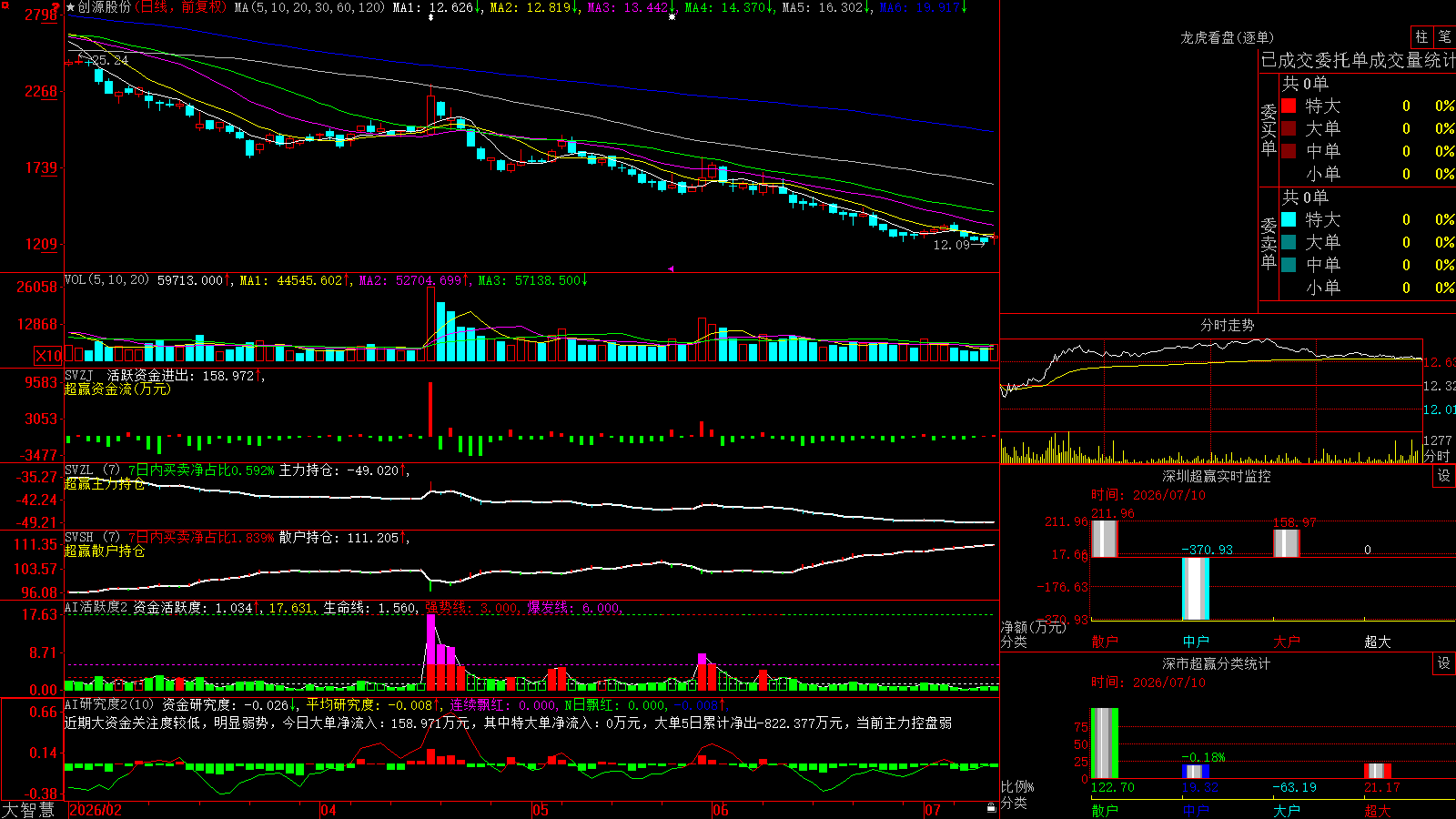Click the 小单 row under 委卖单
Viewport: 1456px width, 819px height.
coord(1368,288)
